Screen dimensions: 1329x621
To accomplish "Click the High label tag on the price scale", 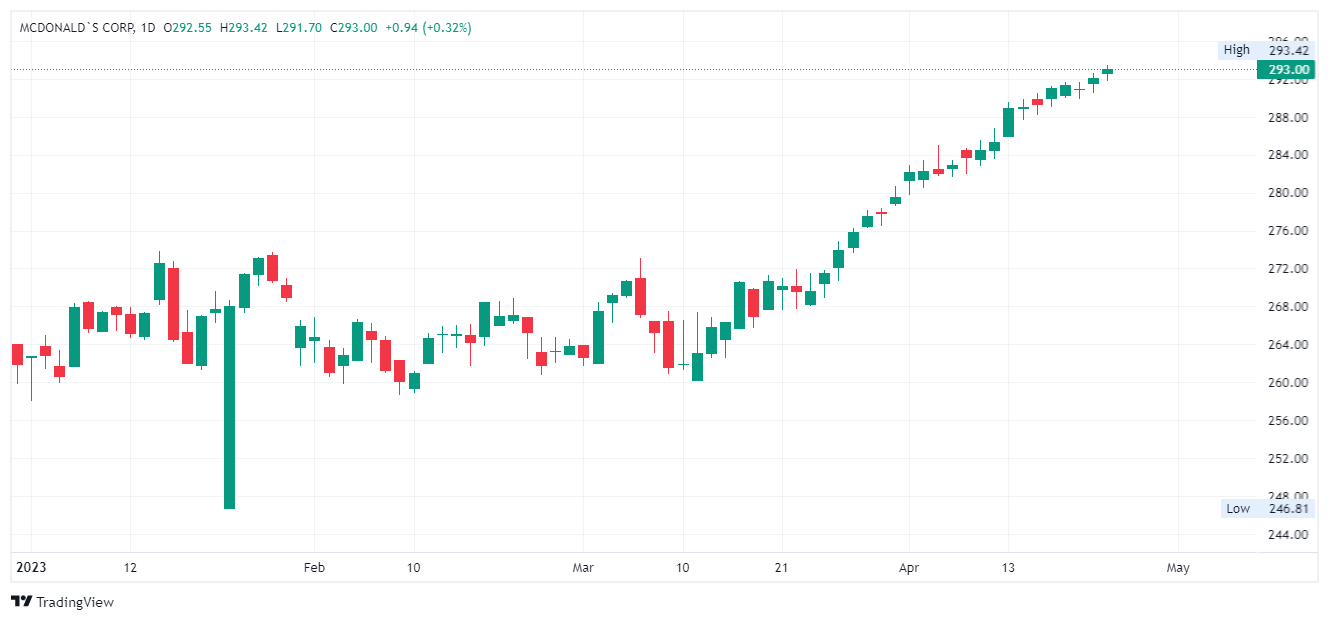I will coord(1237,50).
